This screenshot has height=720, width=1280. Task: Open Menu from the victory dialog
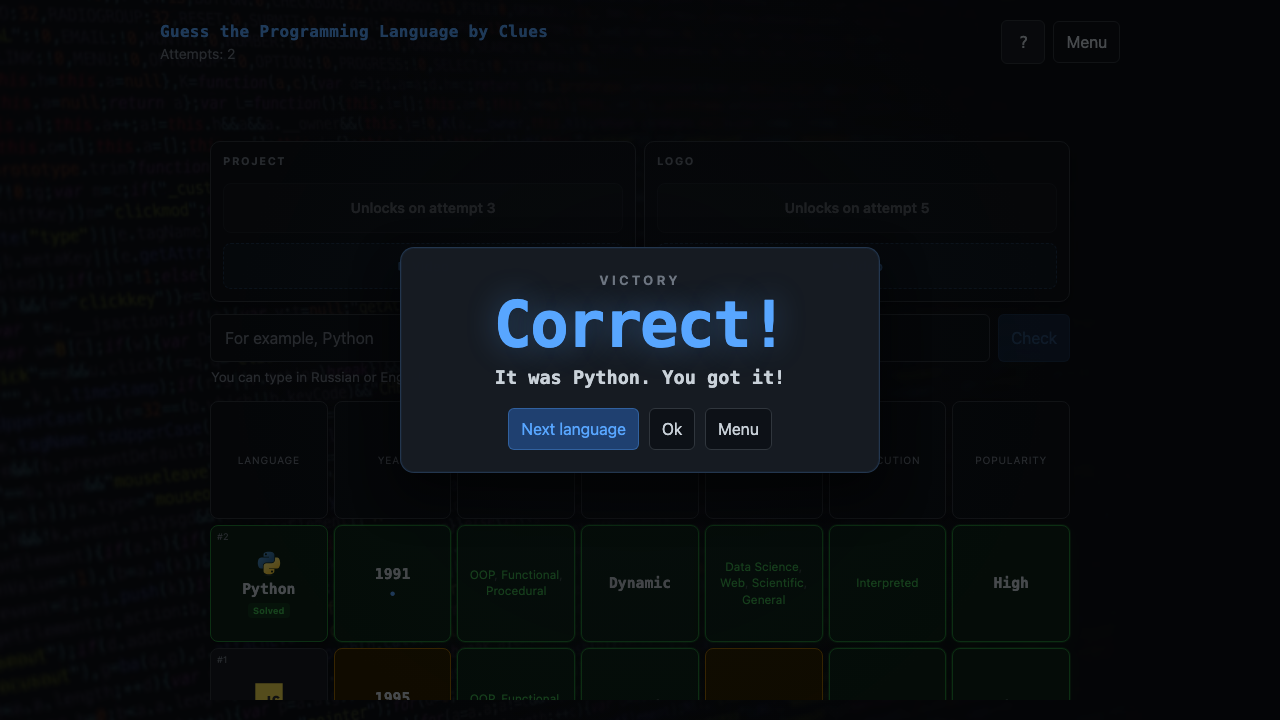[738, 429]
